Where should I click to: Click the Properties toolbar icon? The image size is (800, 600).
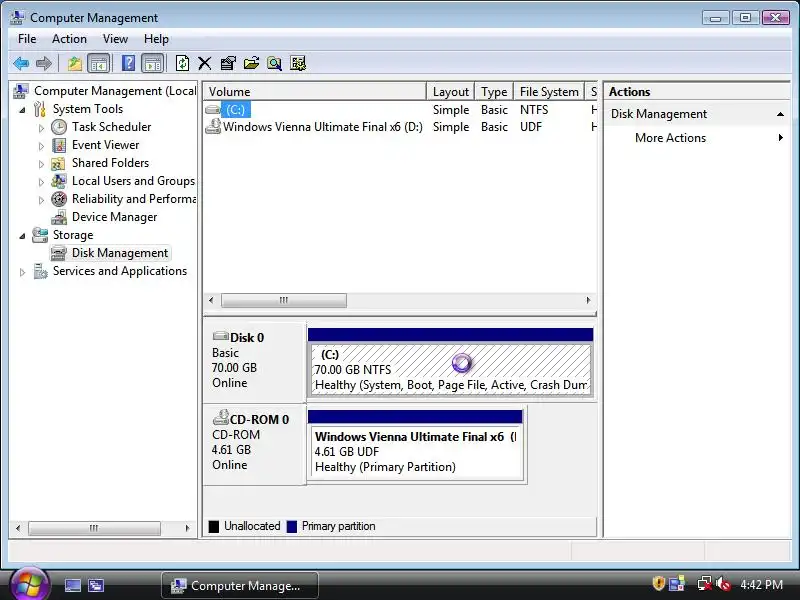coord(228,63)
